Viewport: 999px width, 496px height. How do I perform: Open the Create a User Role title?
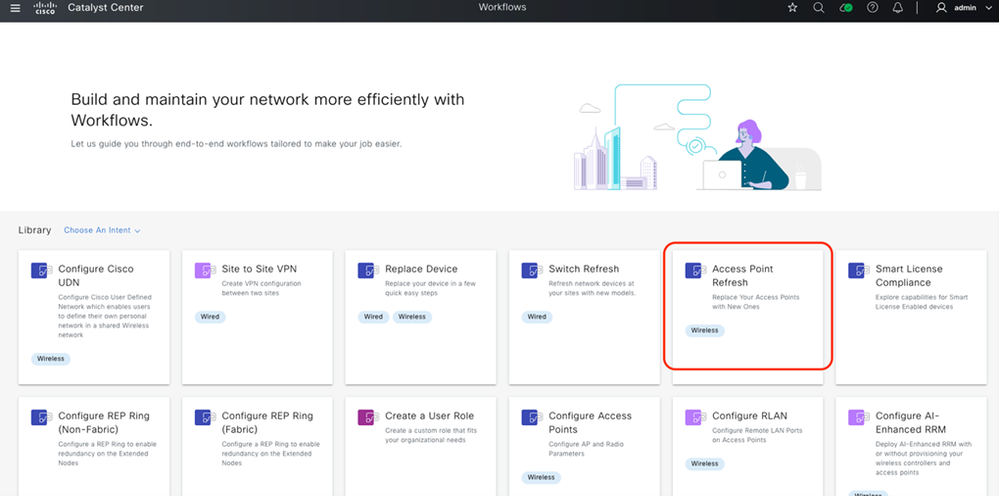click(429, 416)
